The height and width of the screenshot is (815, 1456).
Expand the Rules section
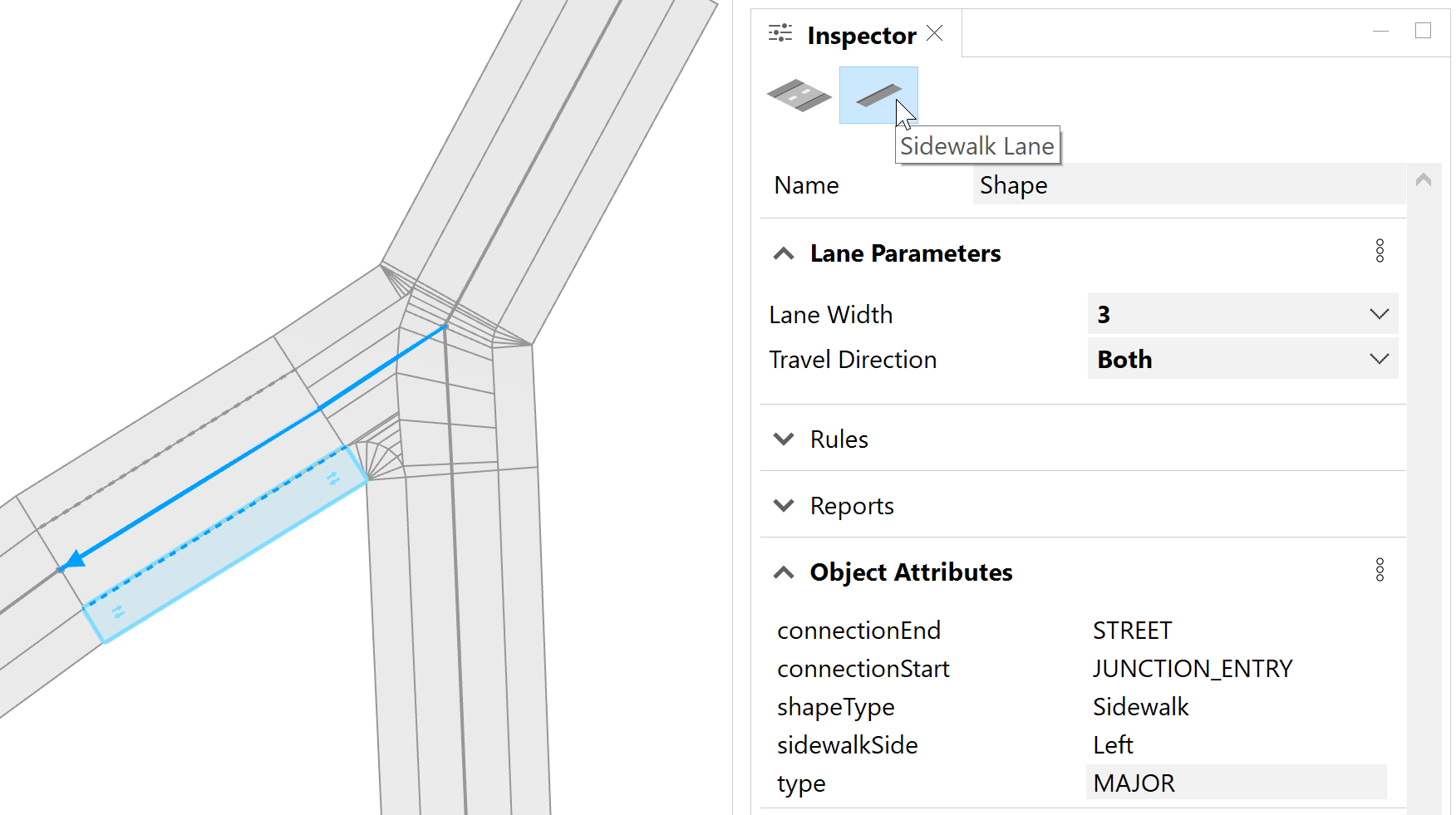784,439
